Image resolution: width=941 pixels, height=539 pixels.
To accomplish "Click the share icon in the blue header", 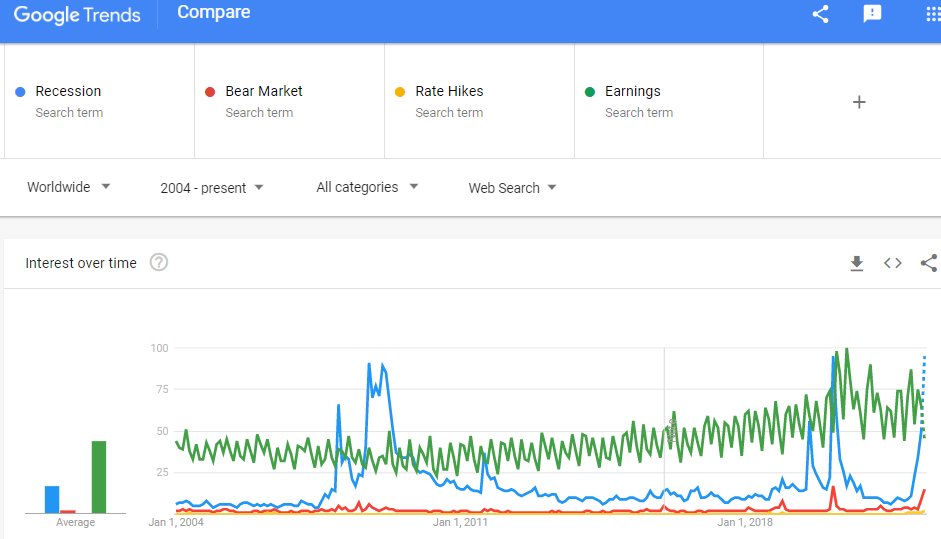I will 820,14.
